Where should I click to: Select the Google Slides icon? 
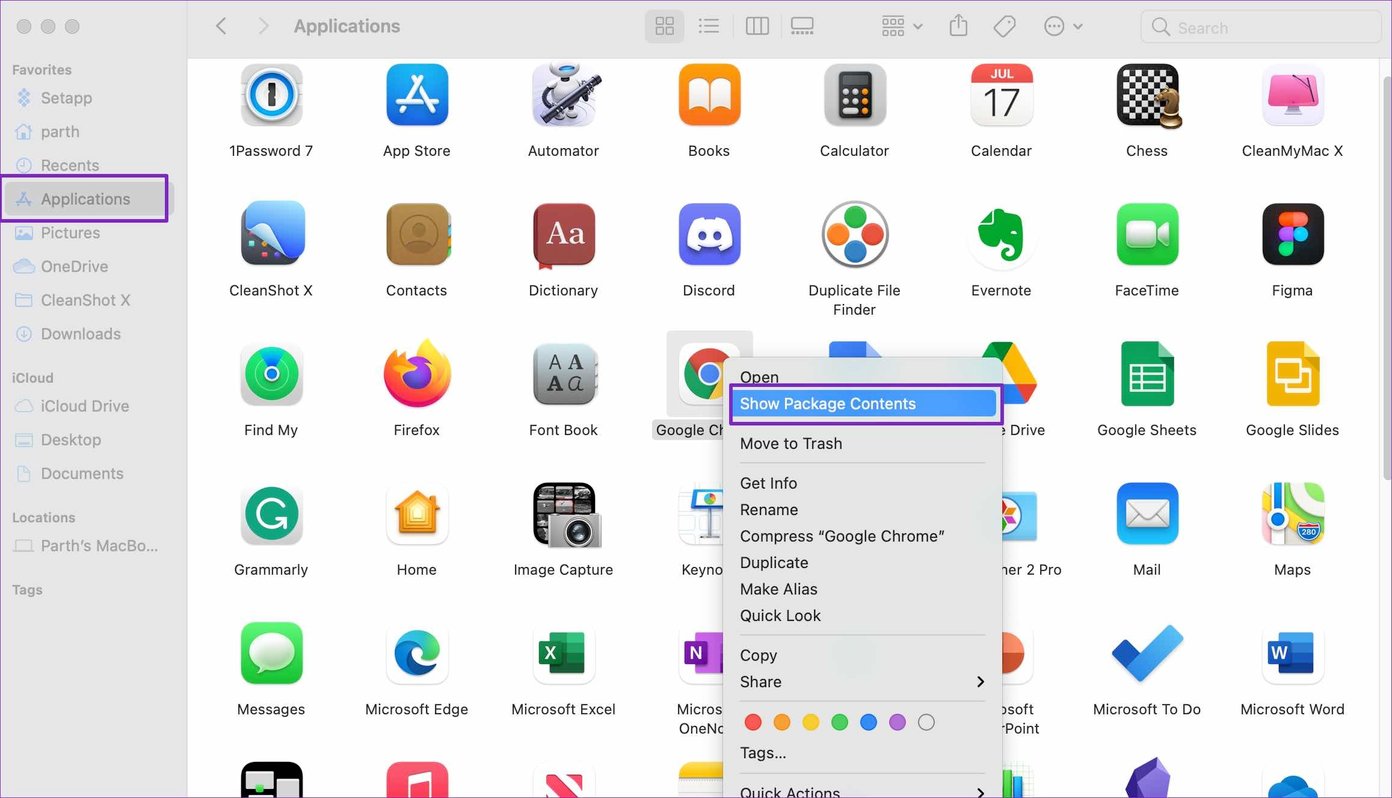[1293, 374]
